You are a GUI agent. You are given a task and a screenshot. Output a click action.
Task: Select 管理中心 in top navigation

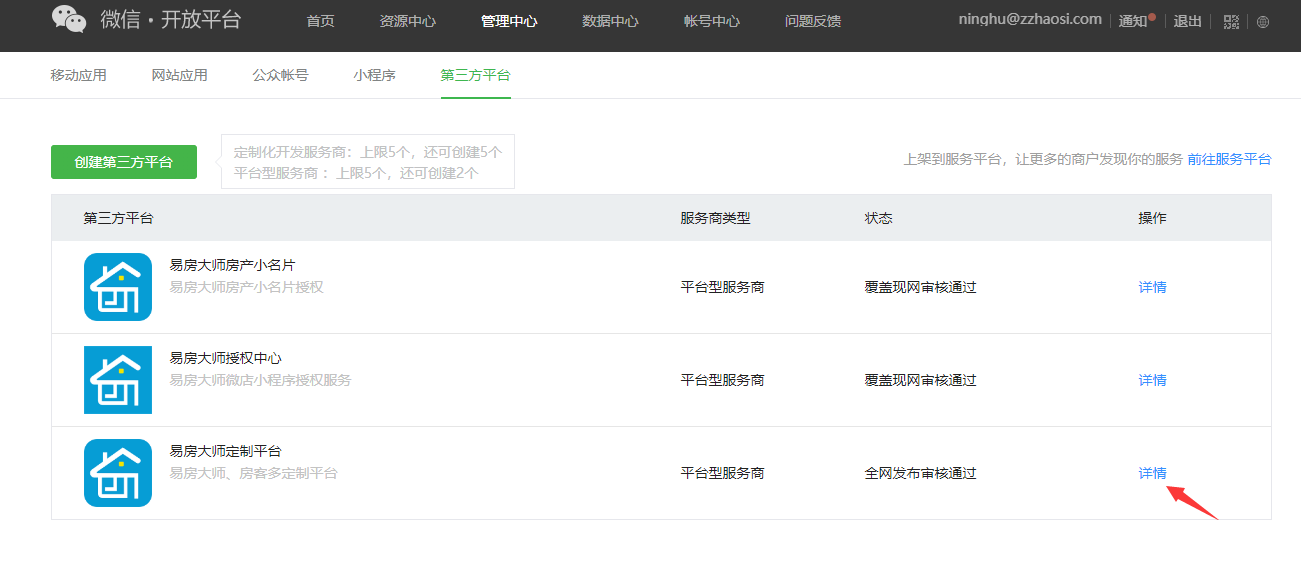[x=509, y=21]
